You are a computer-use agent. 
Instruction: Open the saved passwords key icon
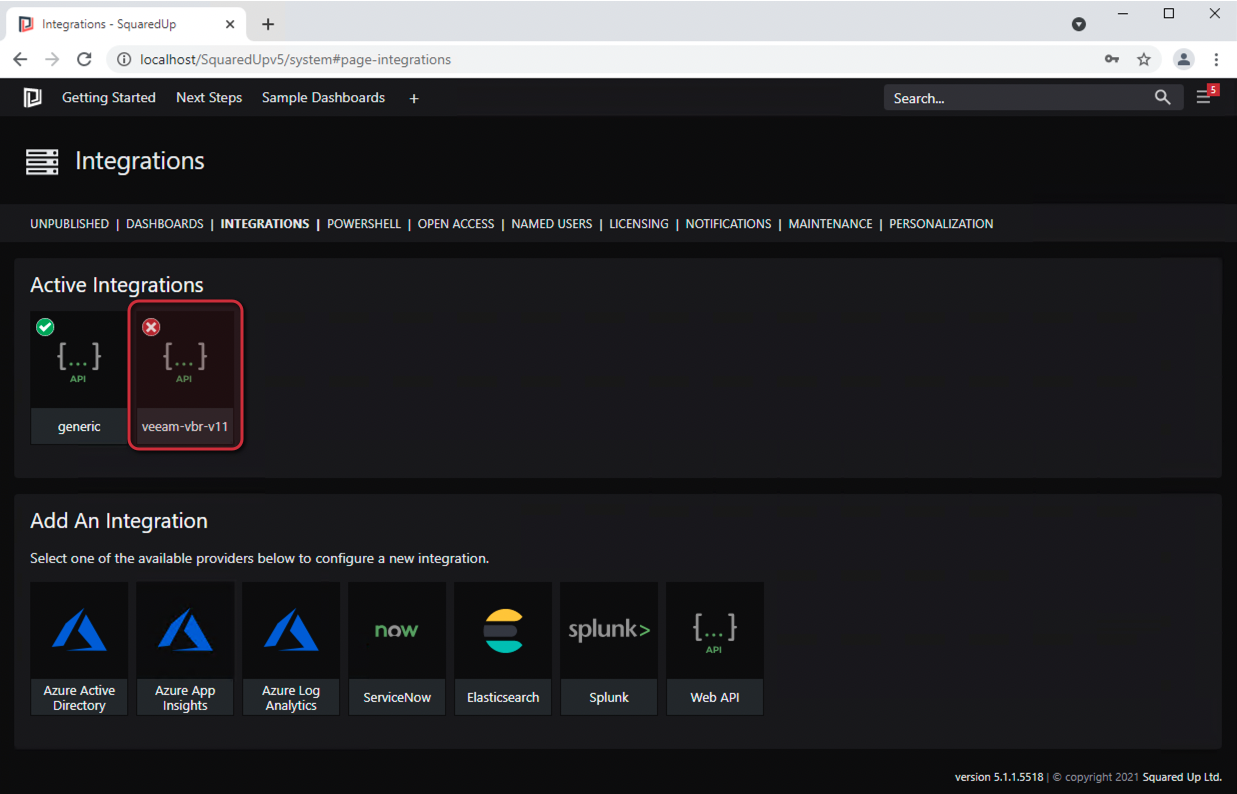pyautogui.click(x=1112, y=59)
